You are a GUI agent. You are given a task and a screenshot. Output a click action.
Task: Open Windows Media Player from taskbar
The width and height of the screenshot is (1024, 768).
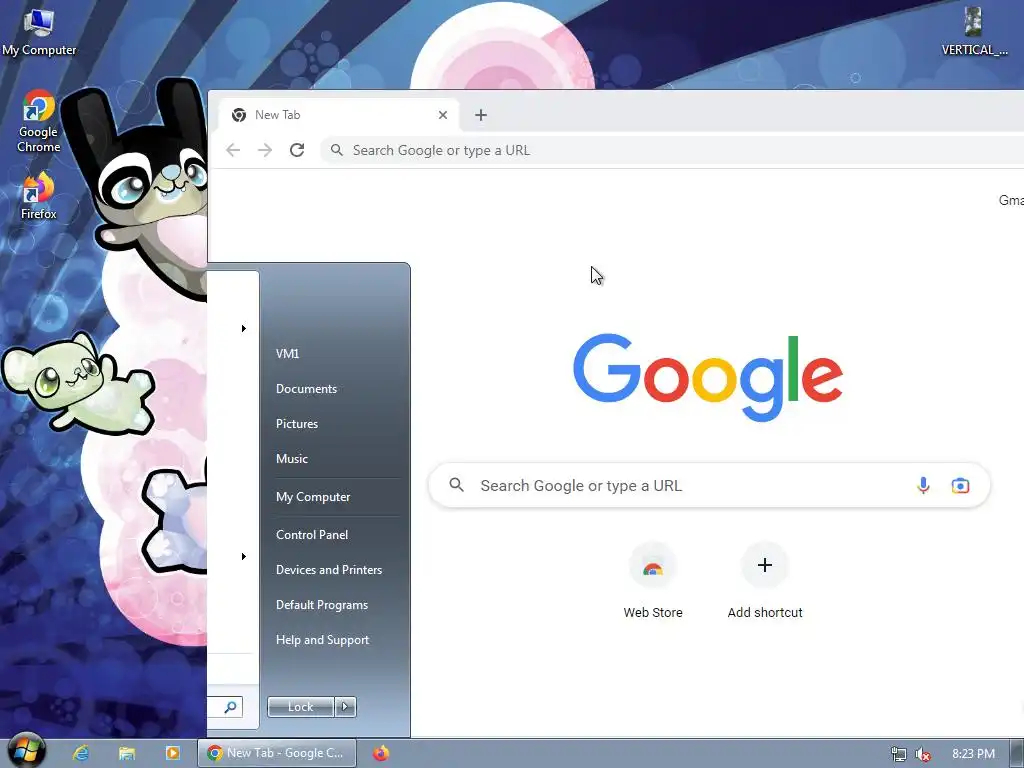[x=173, y=753]
